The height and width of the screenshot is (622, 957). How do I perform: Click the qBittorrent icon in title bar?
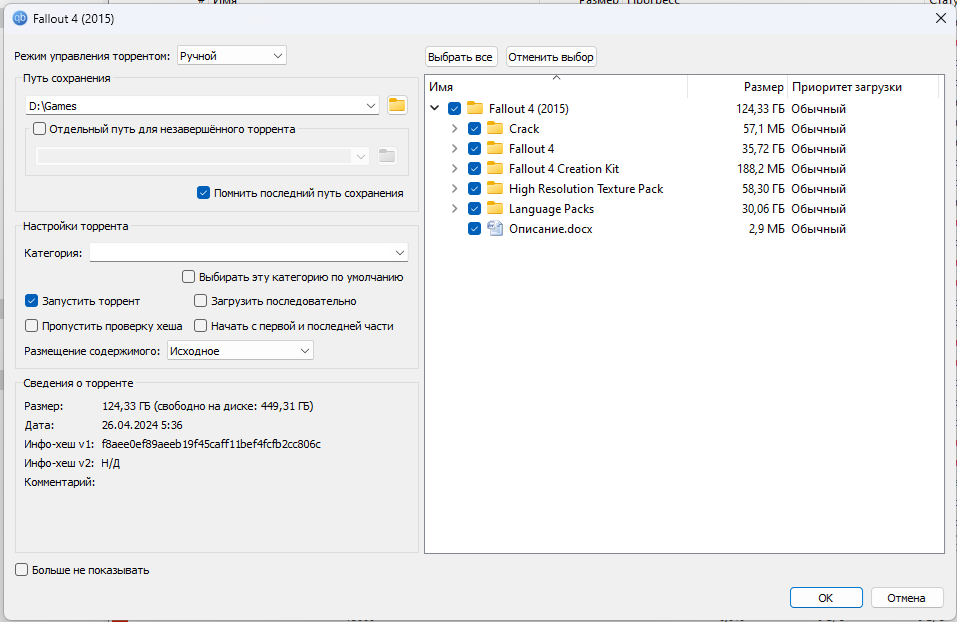coord(19,18)
